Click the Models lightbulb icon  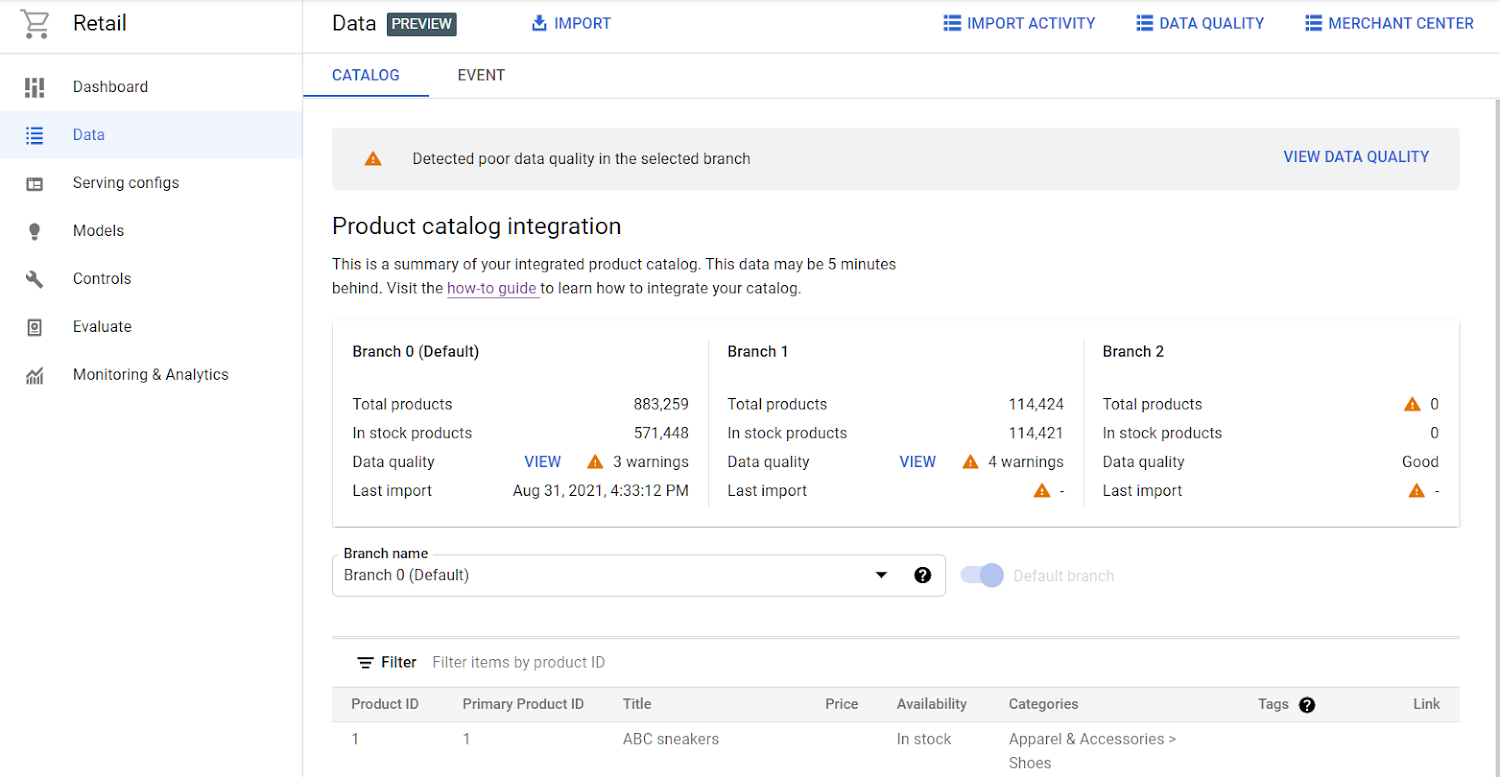click(x=35, y=231)
